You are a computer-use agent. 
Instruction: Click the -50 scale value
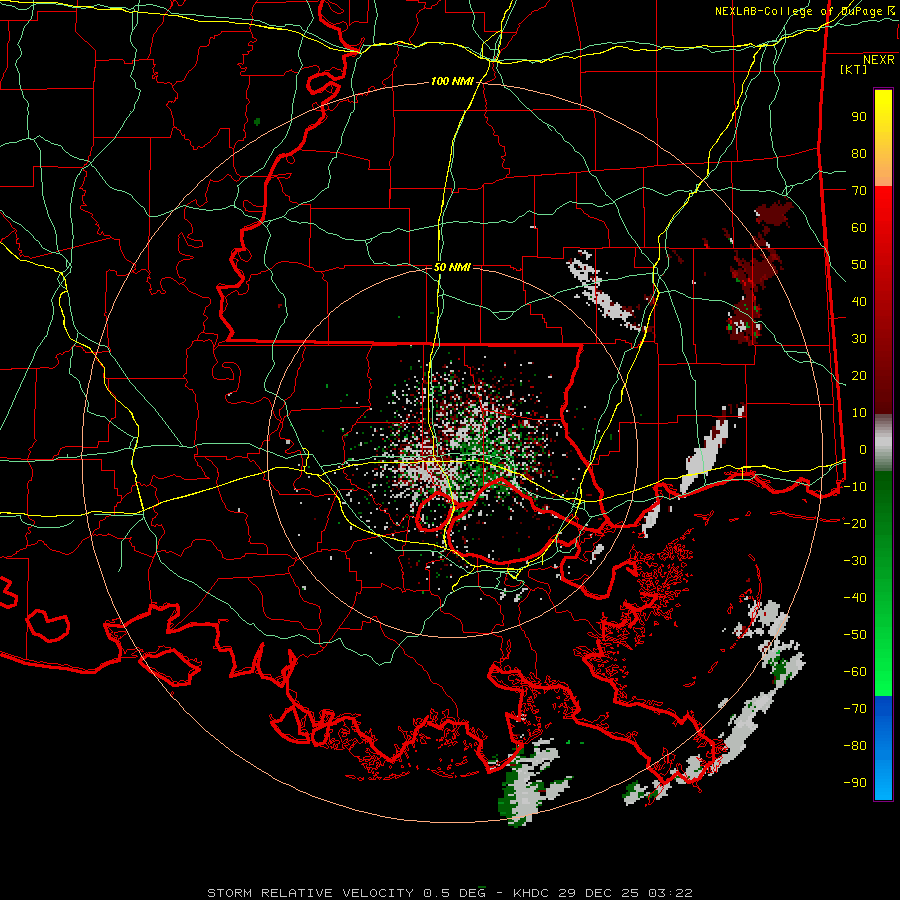click(x=855, y=635)
